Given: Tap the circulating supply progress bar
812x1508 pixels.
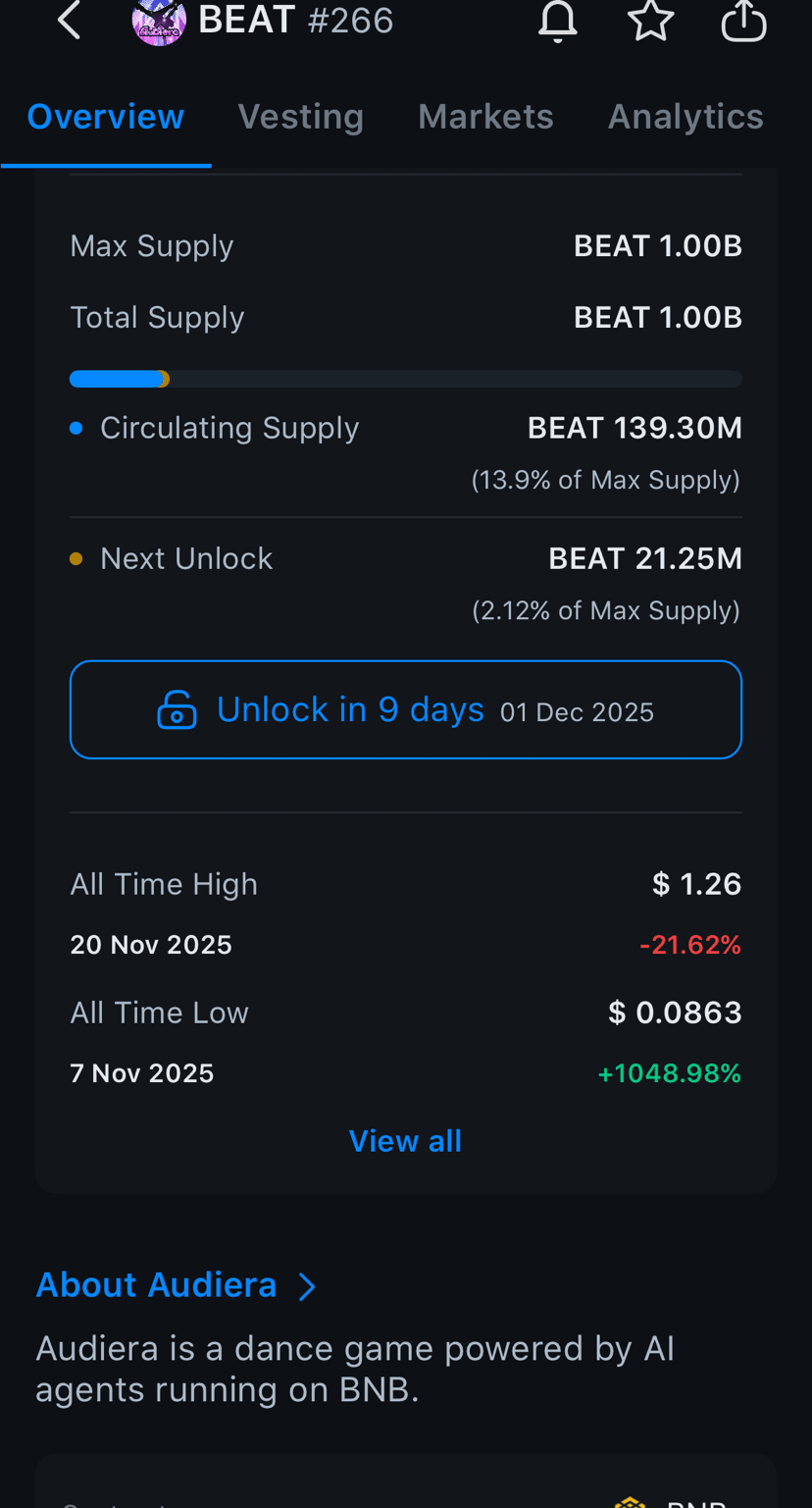Looking at the screenshot, I should pos(406,379).
